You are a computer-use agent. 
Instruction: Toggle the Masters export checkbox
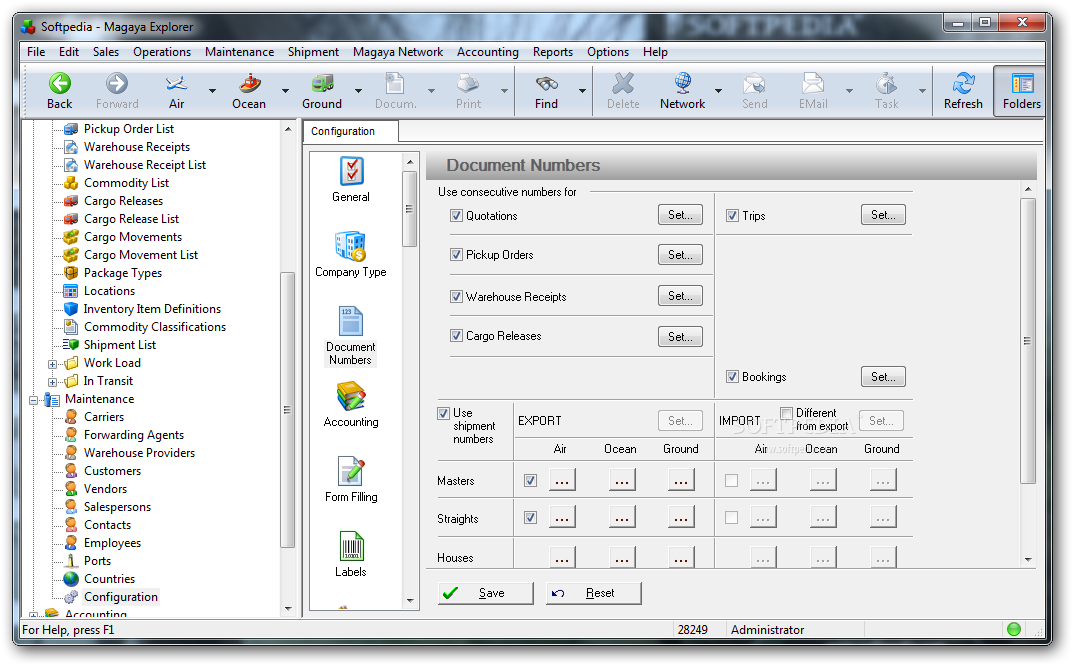[x=530, y=481]
